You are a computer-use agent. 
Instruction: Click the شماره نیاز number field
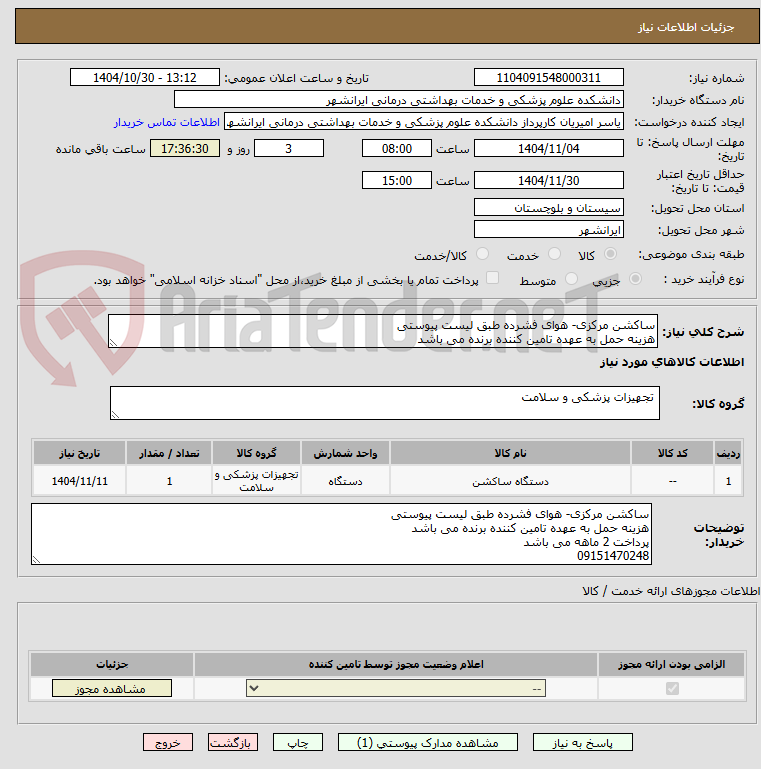pos(549,77)
